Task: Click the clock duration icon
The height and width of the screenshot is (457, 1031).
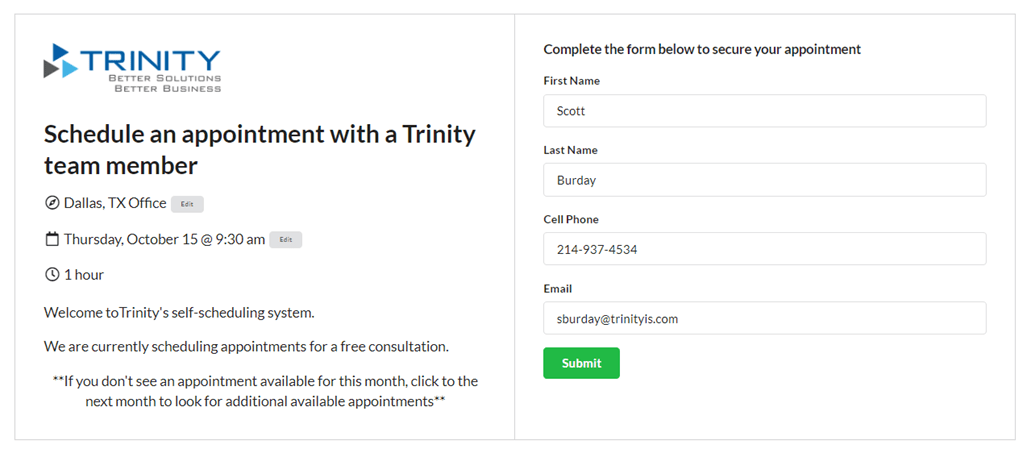Action: 52,274
